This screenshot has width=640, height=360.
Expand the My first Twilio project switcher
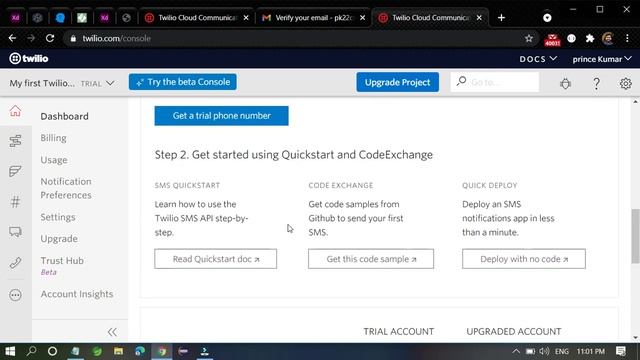coord(62,83)
